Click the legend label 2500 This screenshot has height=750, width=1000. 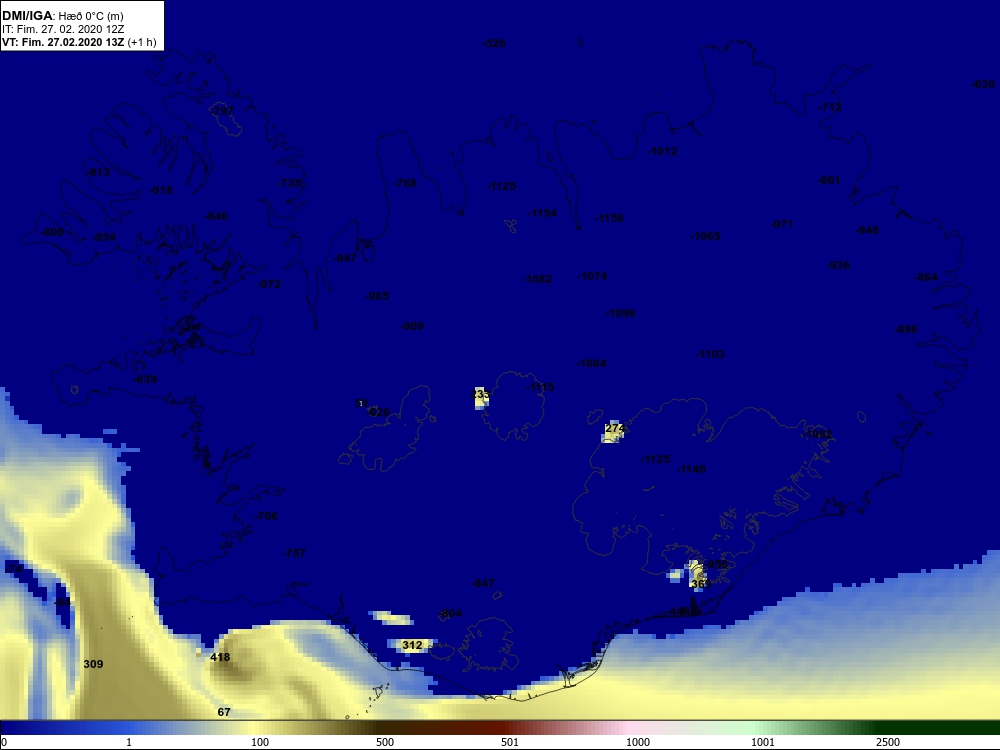coord(888,742)
